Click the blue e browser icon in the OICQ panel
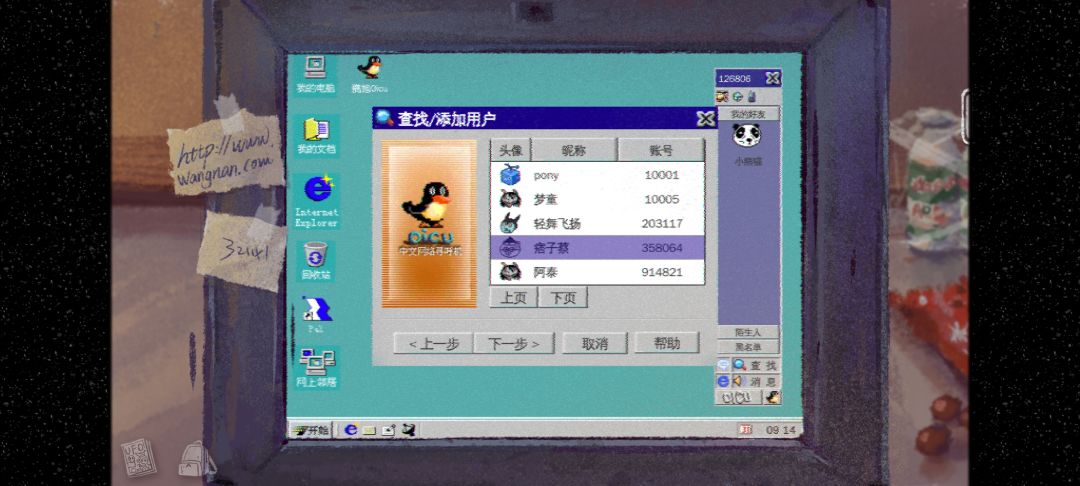Image resolution: width=1080 pixels, height=486 pixels. pyautogui.click(x=723, y=381)
